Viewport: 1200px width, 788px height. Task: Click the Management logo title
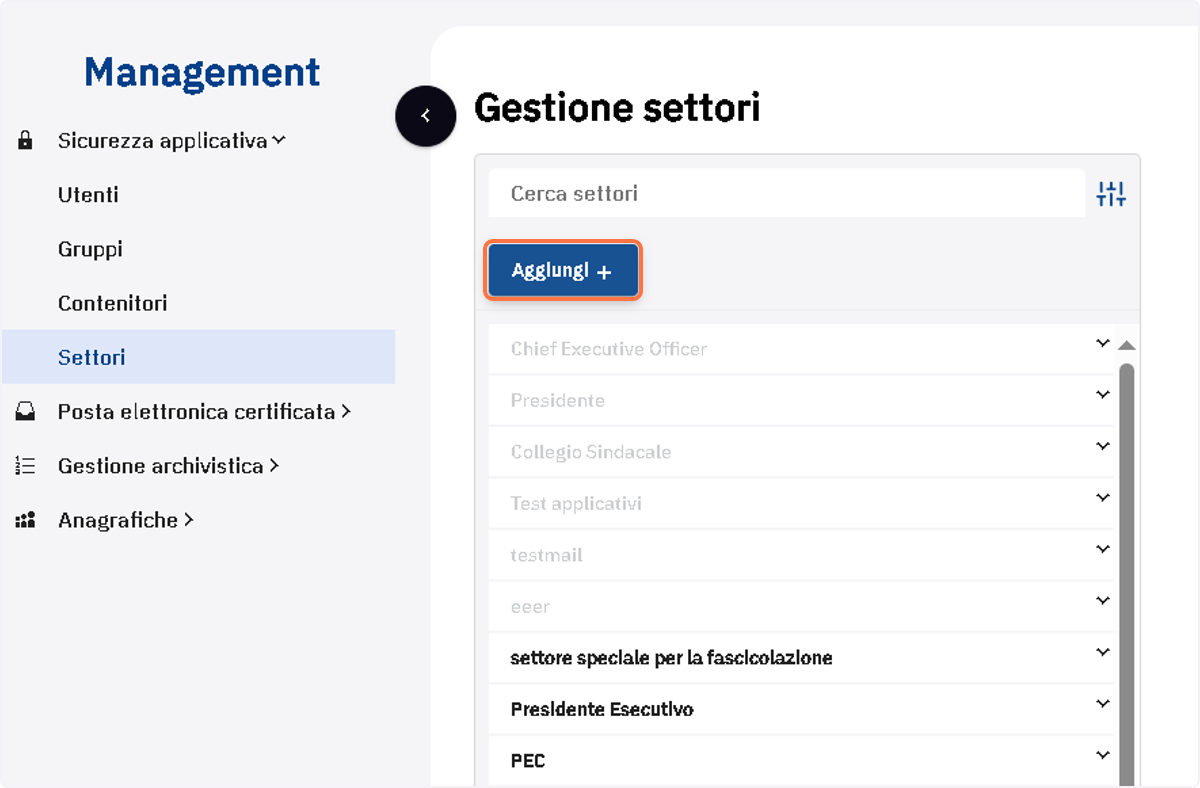(x=202, y=72)
